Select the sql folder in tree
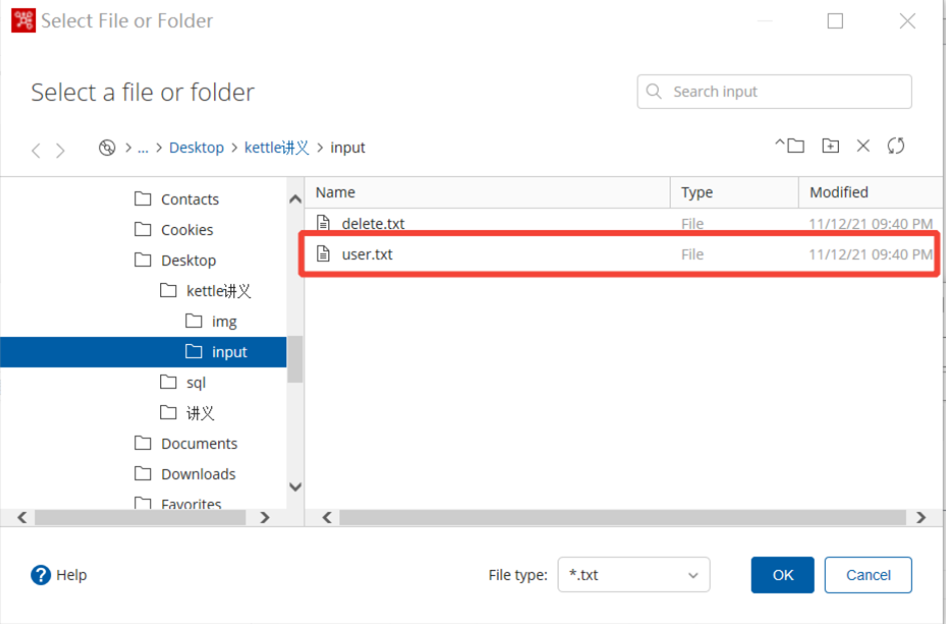 click(x=196, y=383)
